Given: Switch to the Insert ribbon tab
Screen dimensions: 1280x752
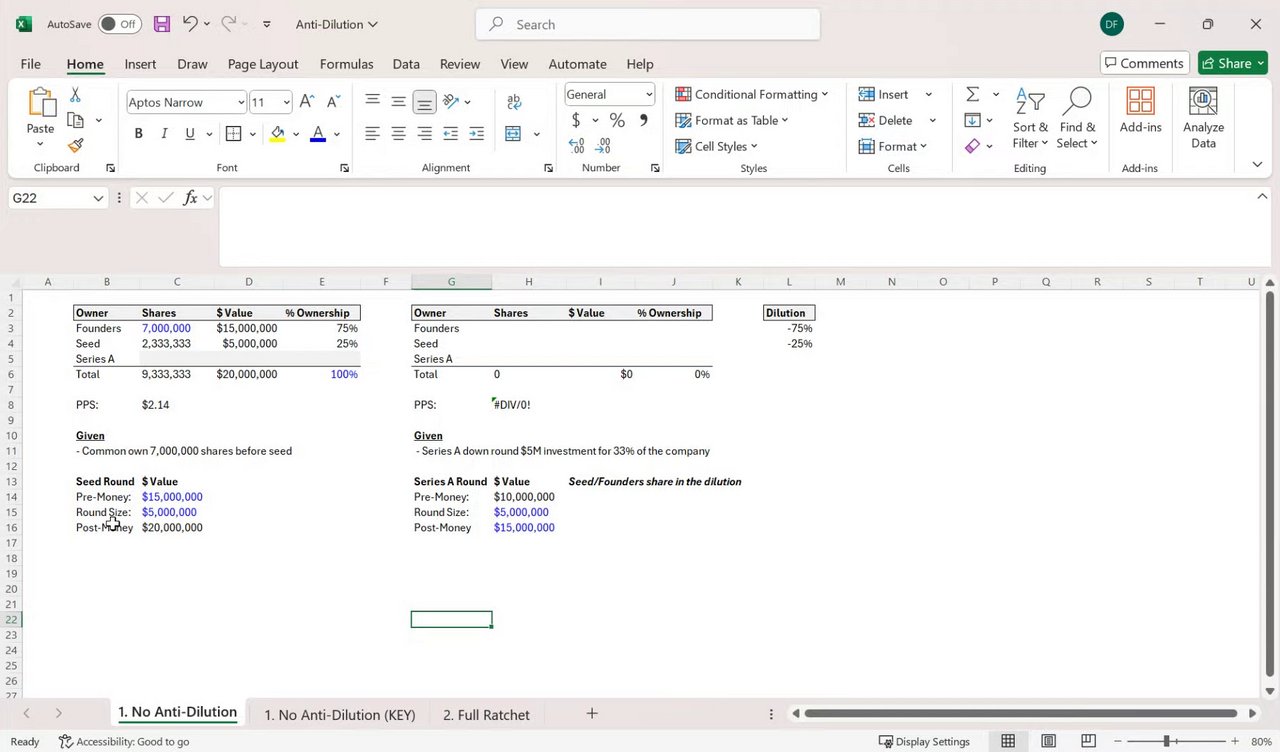Looking at the screenshot, I should point(140,64).
